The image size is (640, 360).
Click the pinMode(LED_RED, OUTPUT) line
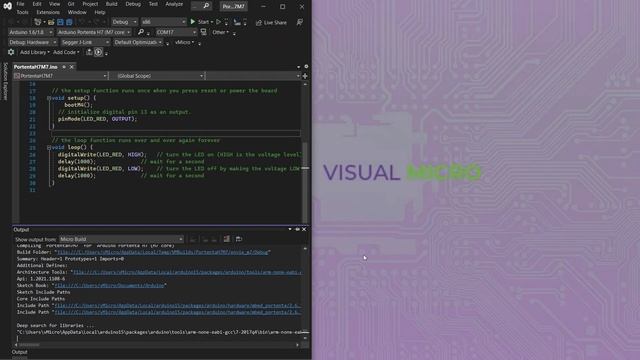[x=98, y=119]
